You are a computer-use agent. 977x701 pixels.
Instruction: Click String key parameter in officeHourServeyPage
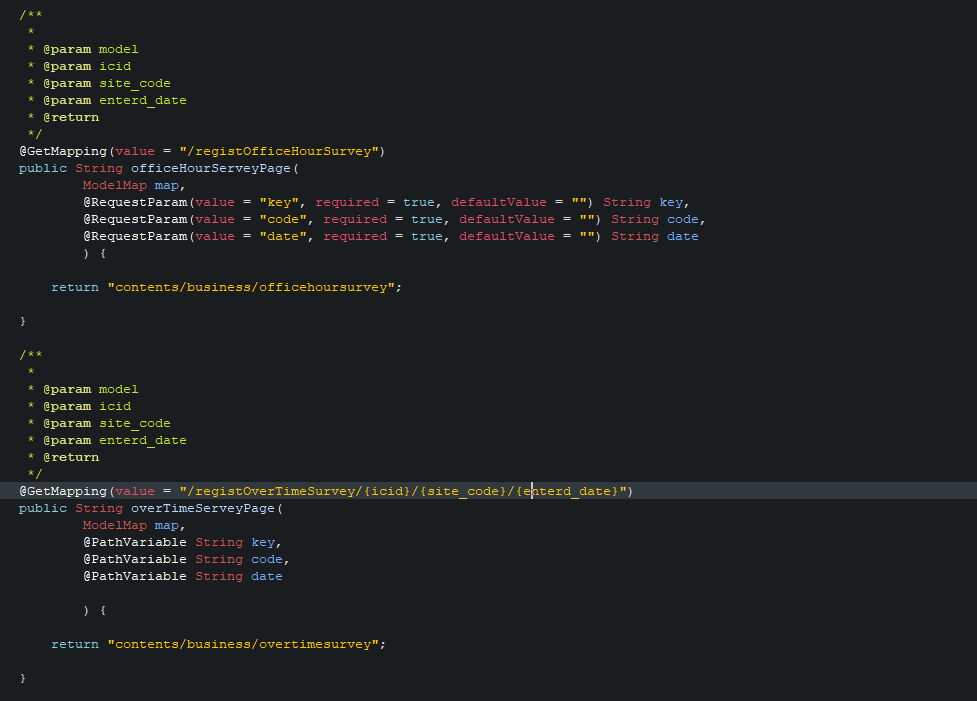[x=643, y=203]
